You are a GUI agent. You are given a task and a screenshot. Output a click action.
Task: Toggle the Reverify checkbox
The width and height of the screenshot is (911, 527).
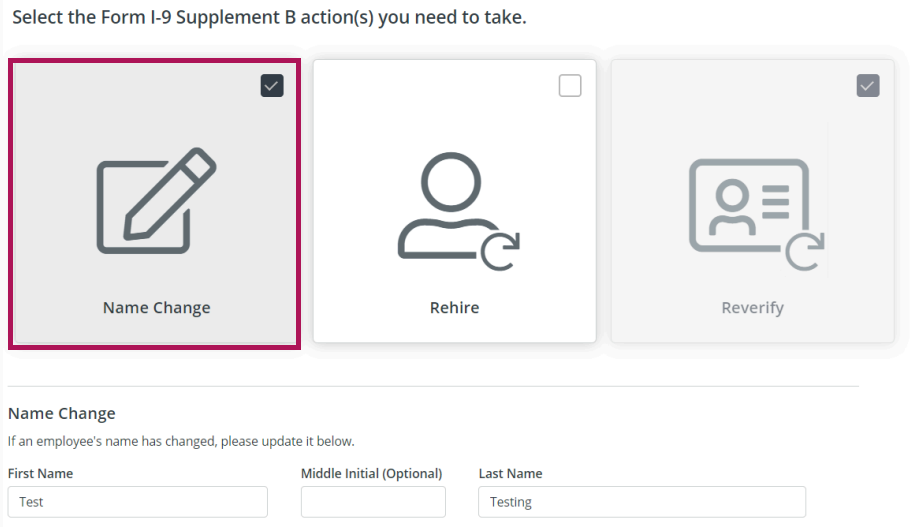point(868,86)
